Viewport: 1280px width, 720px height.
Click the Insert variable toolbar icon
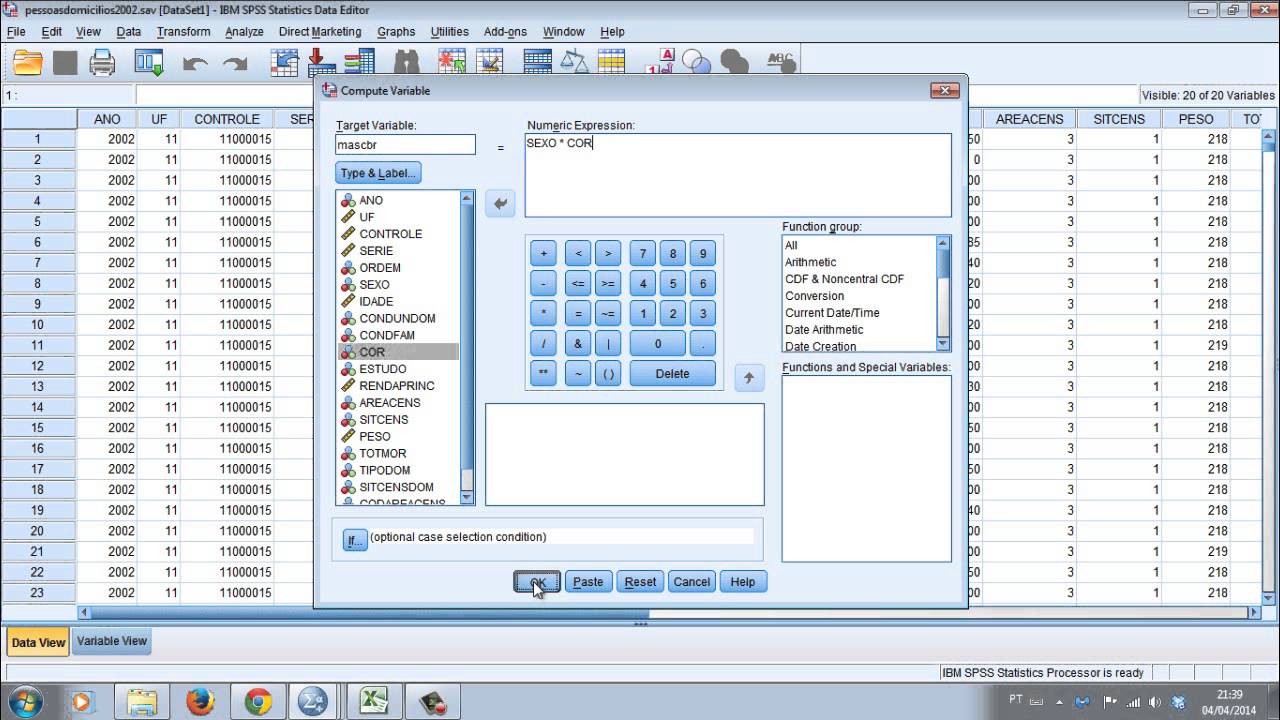[x=490, y=62]
